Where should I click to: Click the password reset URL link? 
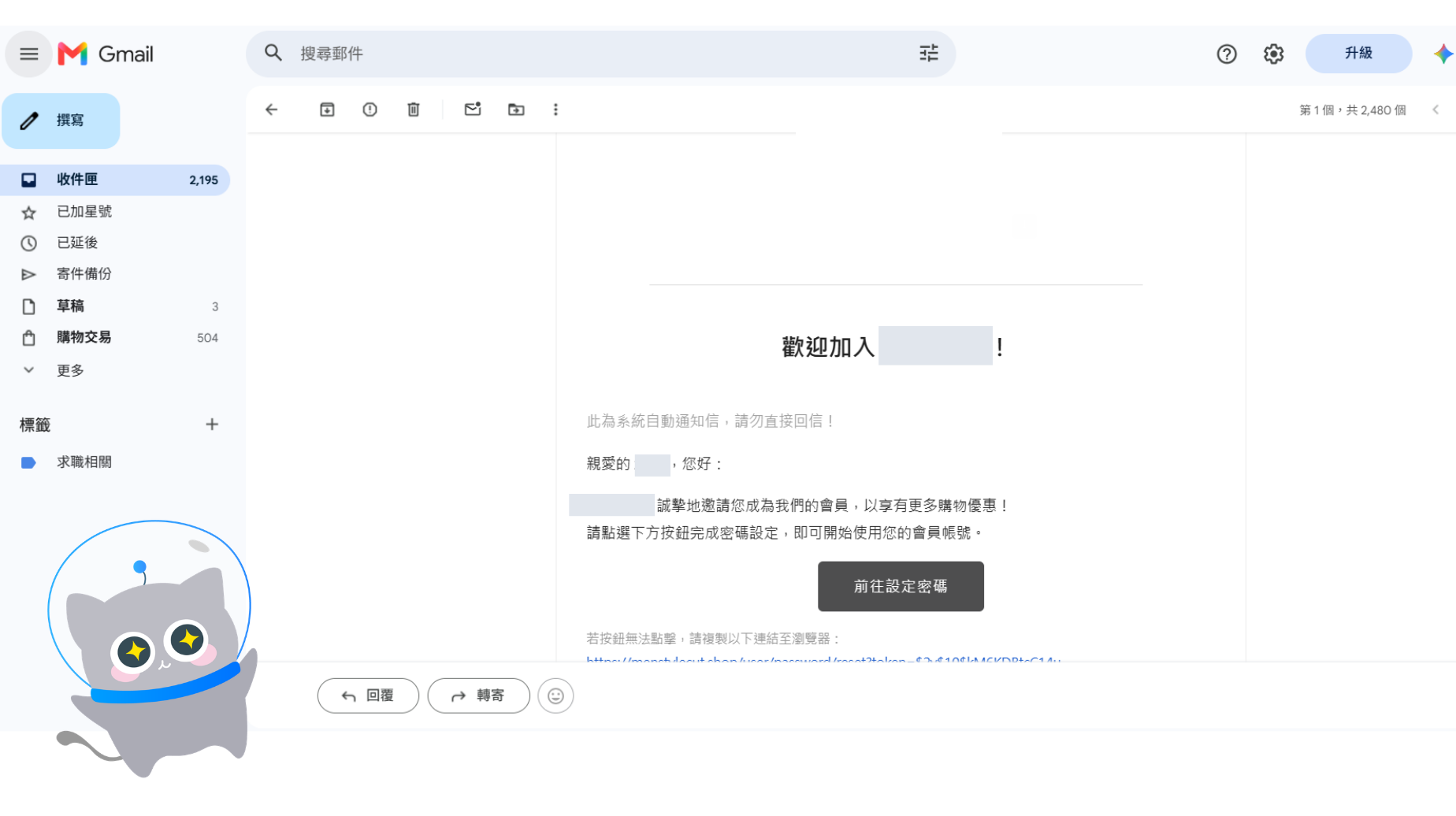click(823, 658)
